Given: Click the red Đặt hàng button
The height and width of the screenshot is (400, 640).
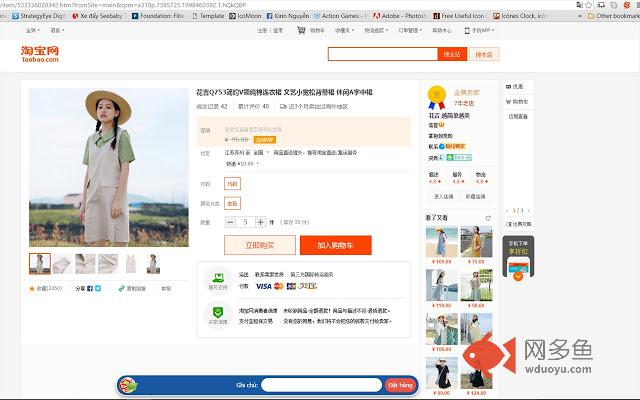Looking at the screenshot, I should [400, 385].
